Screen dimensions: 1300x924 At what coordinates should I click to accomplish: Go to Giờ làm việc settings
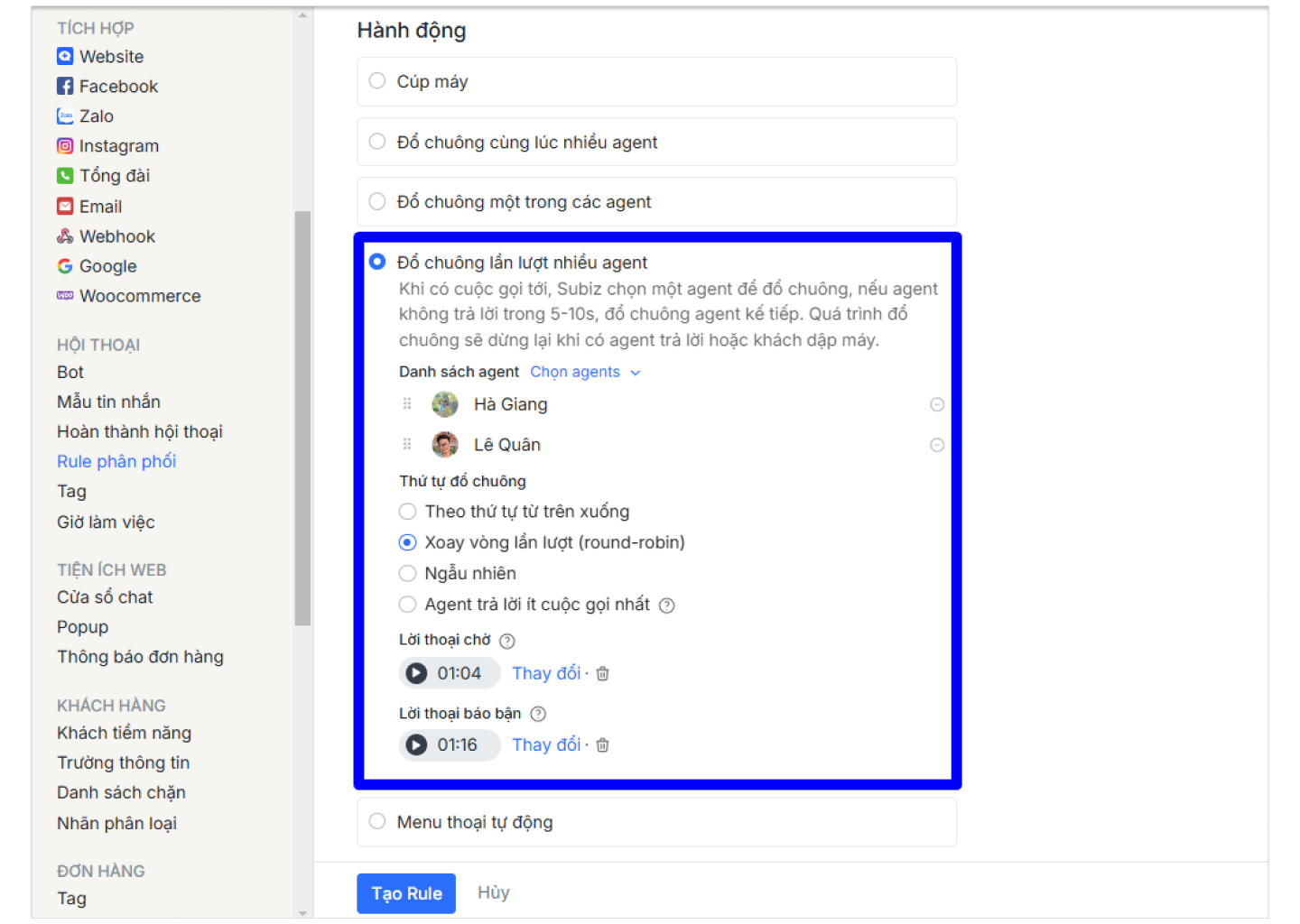tap(106, 522)
